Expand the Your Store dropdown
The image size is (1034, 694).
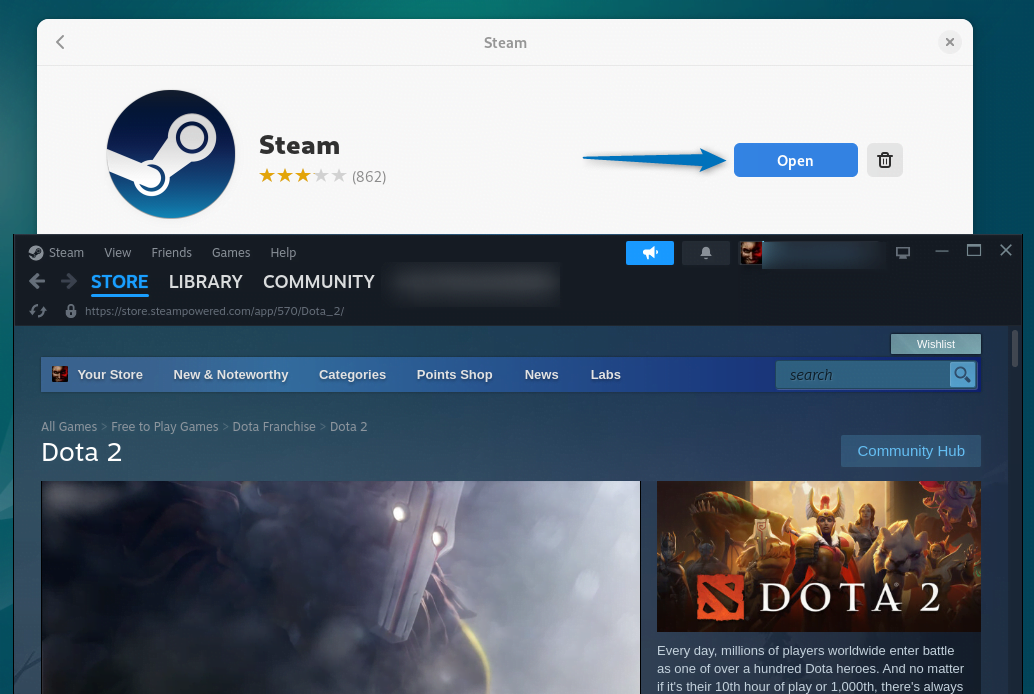(109, 375)
